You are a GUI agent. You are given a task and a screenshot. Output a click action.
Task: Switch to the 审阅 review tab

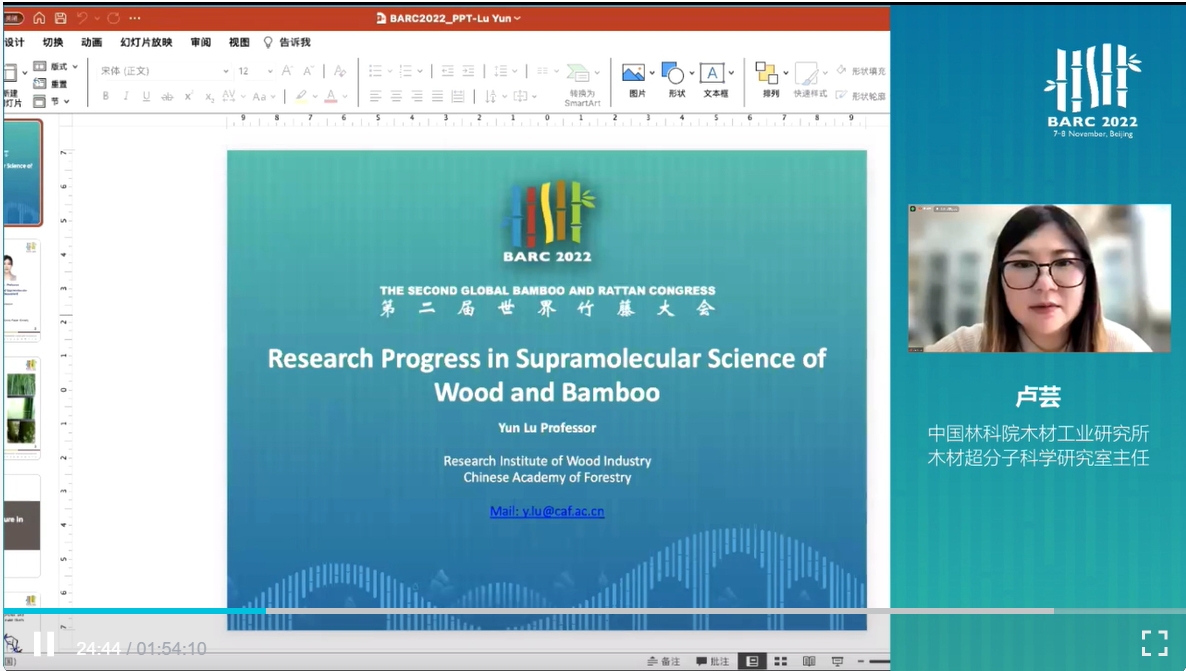point(200,42)
